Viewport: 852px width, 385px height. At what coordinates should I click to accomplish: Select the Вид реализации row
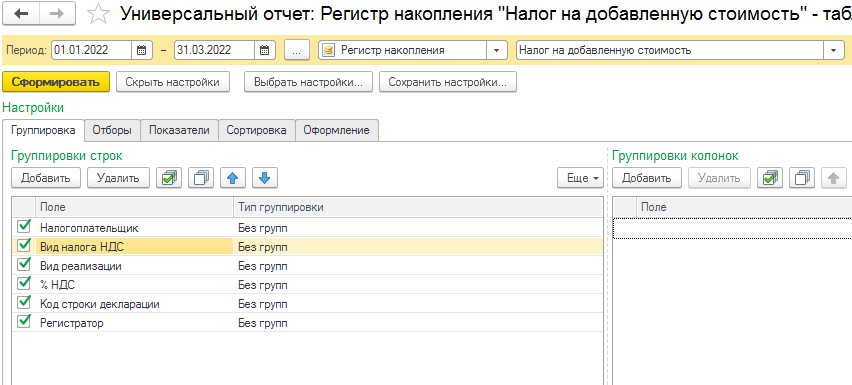click(307, 266)
